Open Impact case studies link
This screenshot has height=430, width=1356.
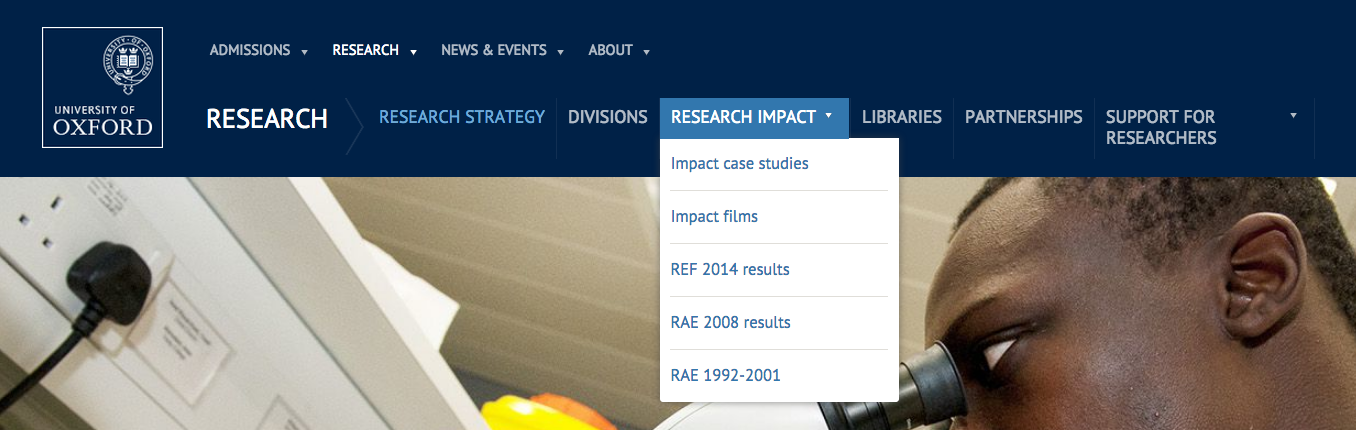(740, 163)
